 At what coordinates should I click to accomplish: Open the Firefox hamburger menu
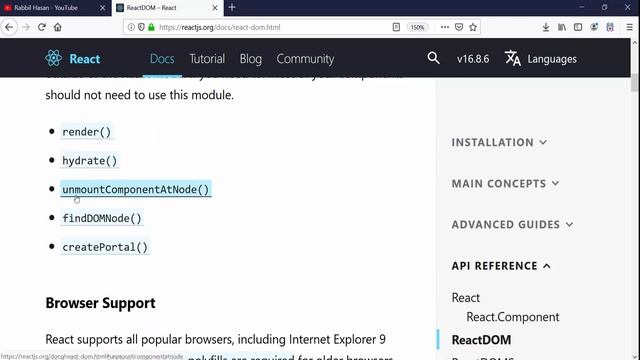(629, 27)
